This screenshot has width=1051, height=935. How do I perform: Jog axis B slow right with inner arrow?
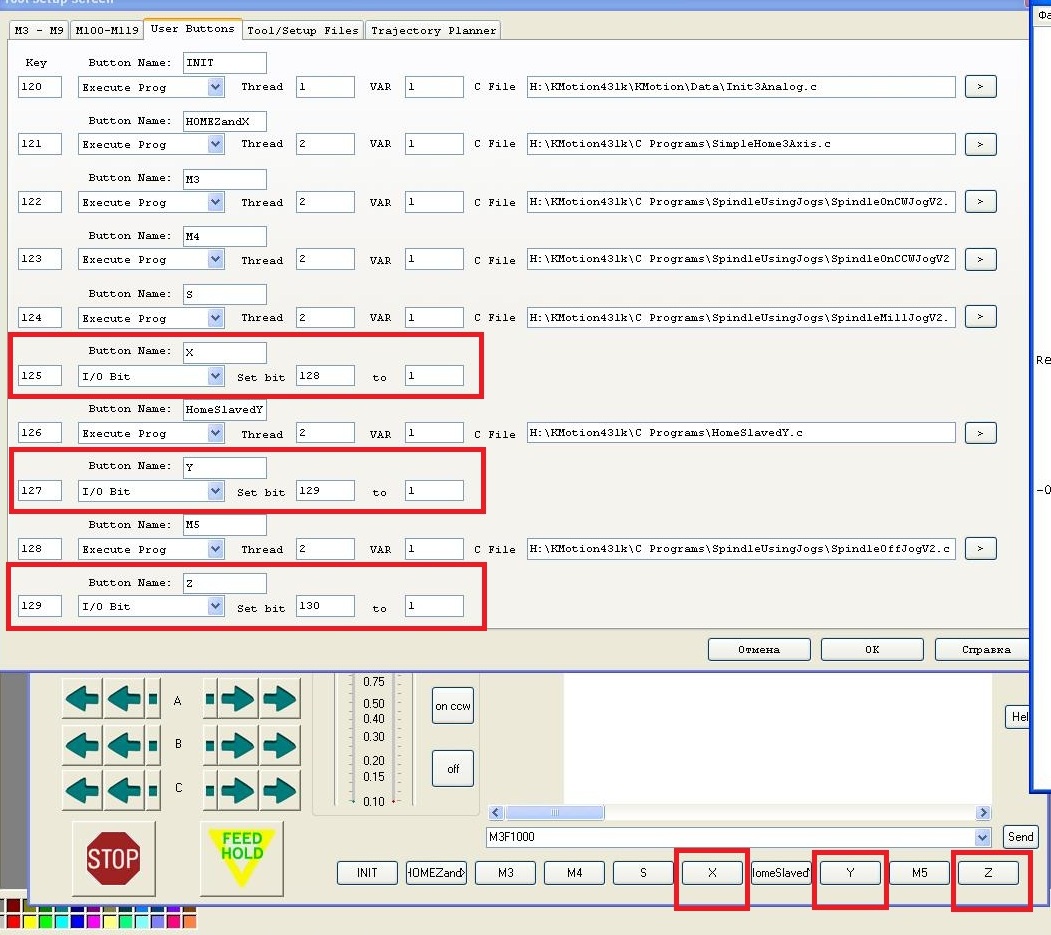(238, 745)
